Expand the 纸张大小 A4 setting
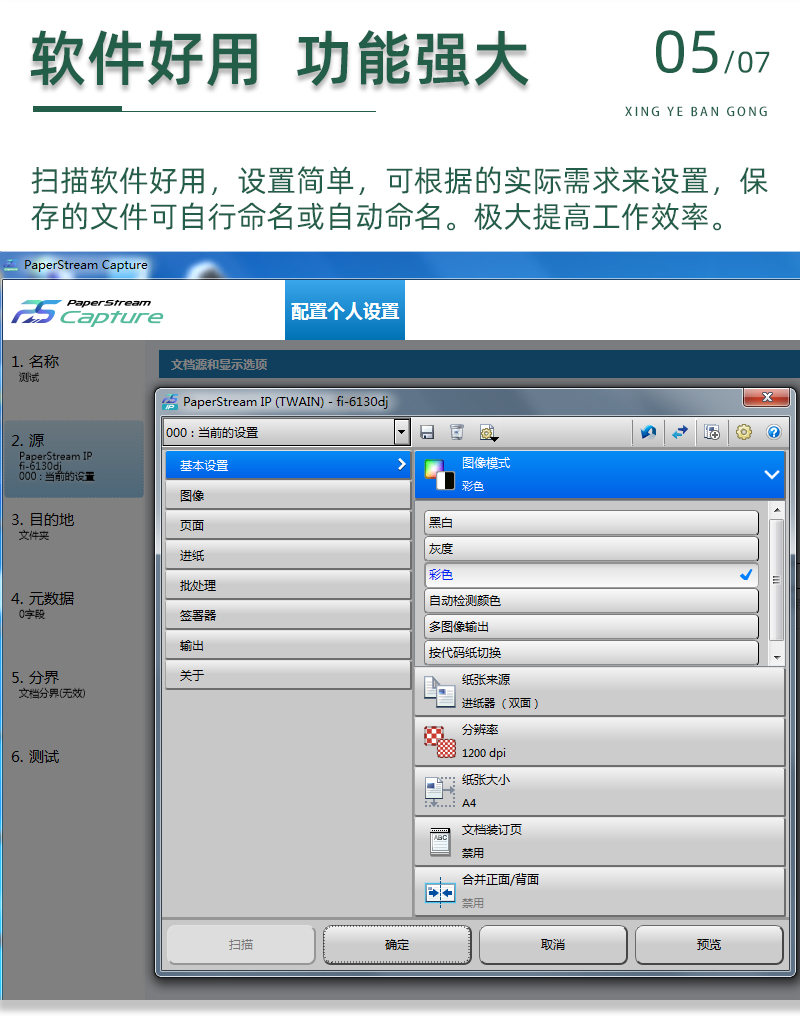The width and height of the screenshot is (800, 1034). [600, 791]
